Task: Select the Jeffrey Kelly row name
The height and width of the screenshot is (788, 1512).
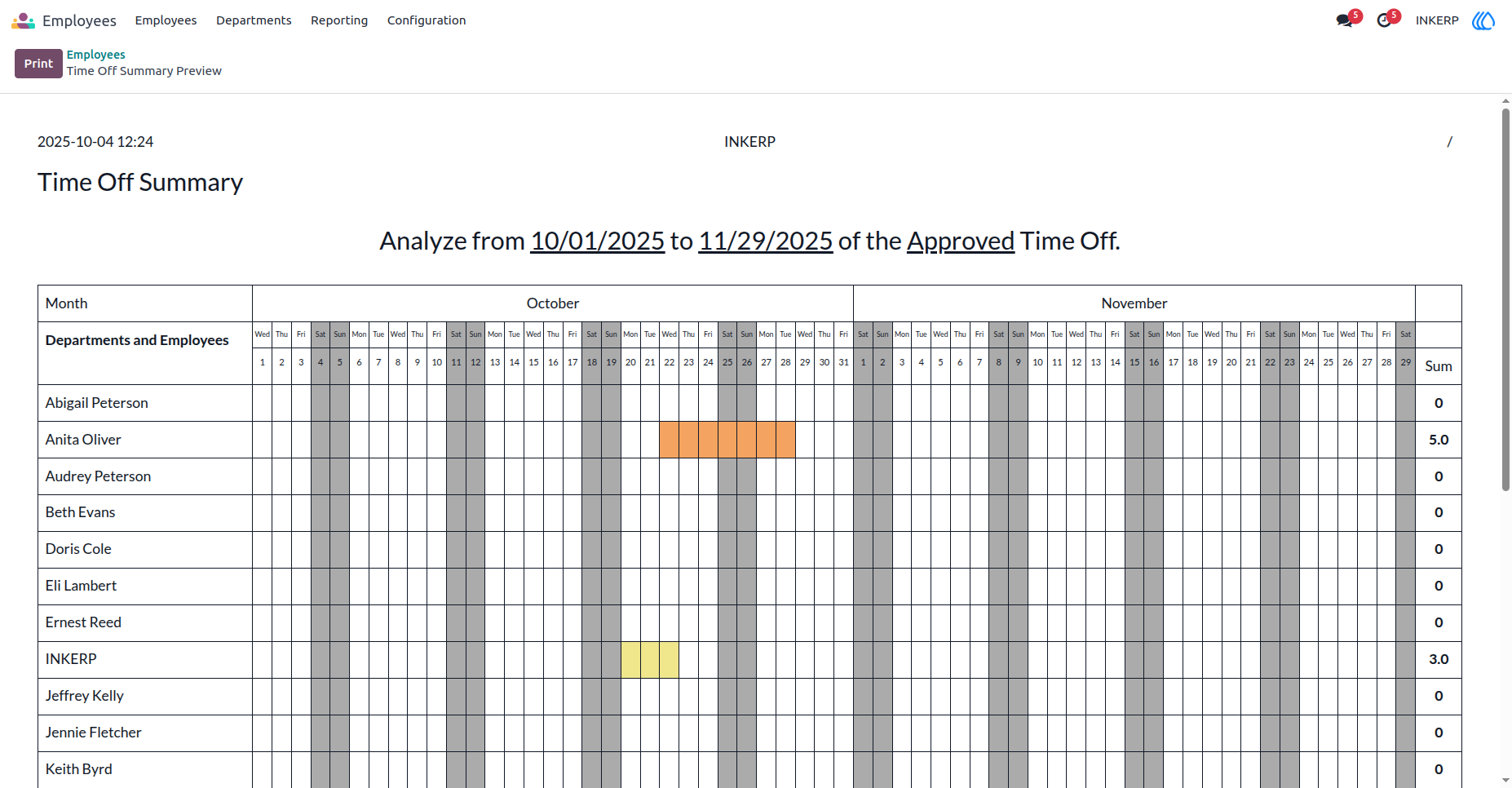Action: click(84, 696)
